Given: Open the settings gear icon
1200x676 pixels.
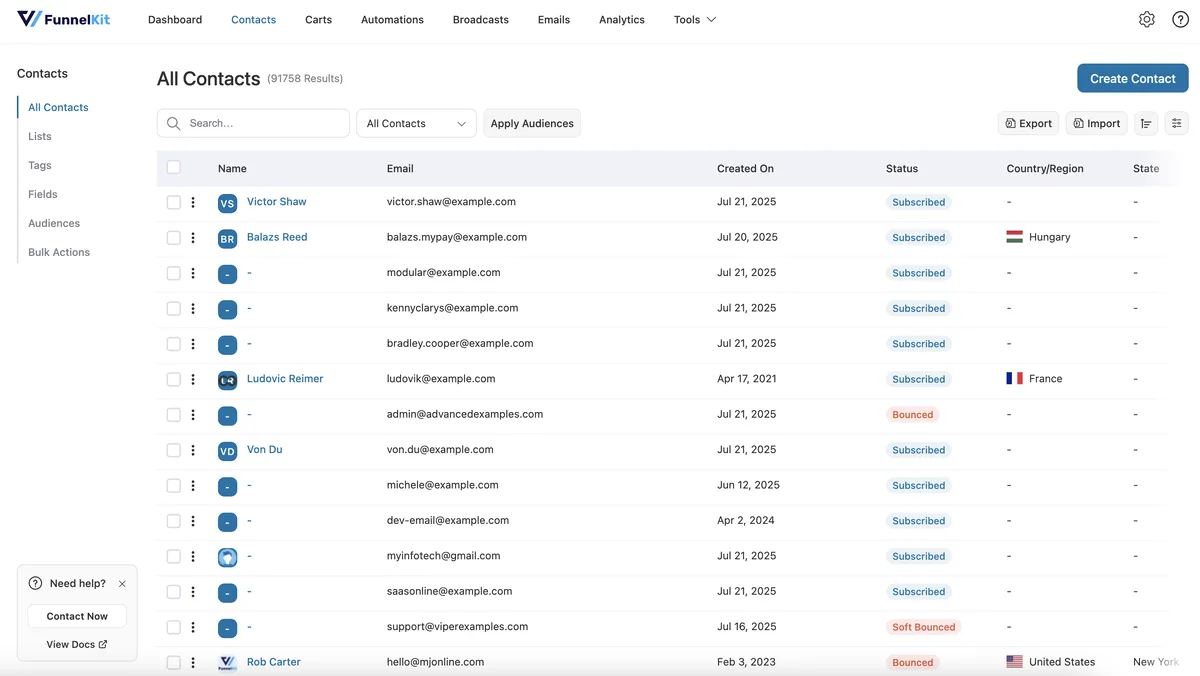Looking at the screenshot, I should pyautogui.click(x=1147, y=19).
